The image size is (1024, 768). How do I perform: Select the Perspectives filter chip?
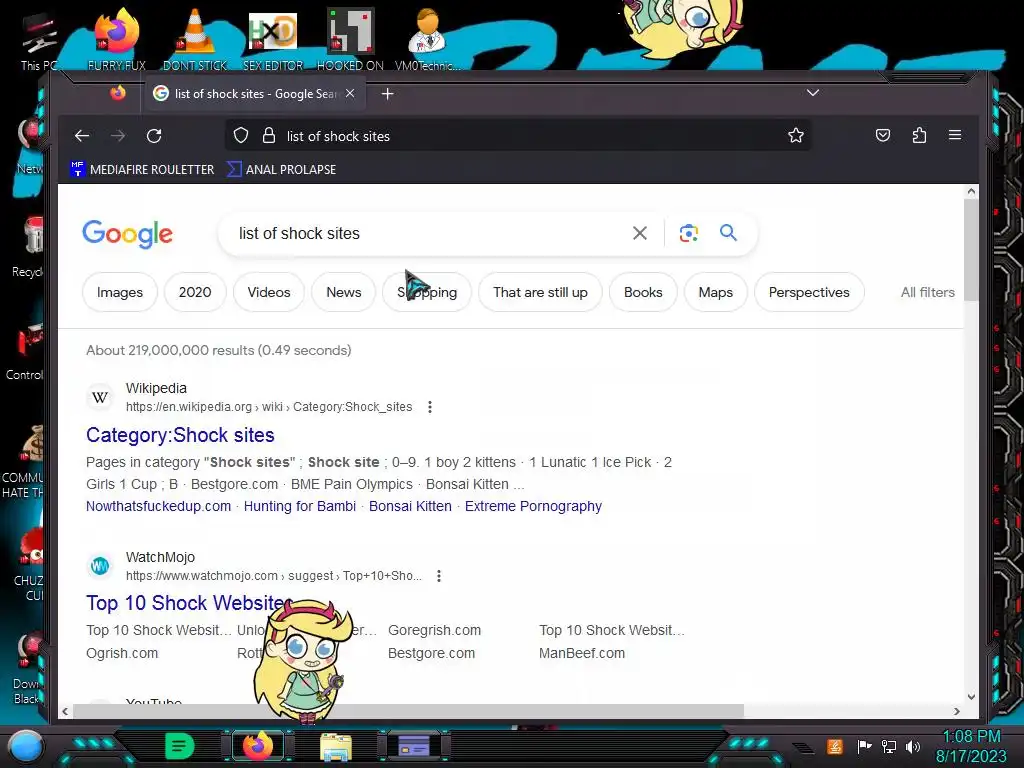pos(809,293)
